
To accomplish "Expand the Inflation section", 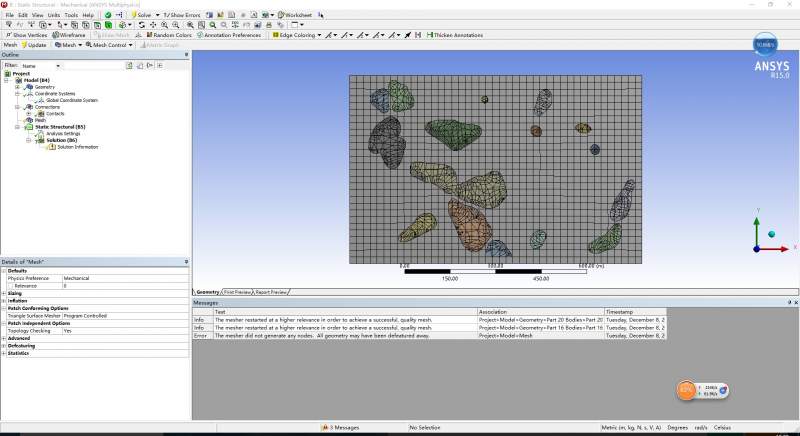I will tap(4, 301).
